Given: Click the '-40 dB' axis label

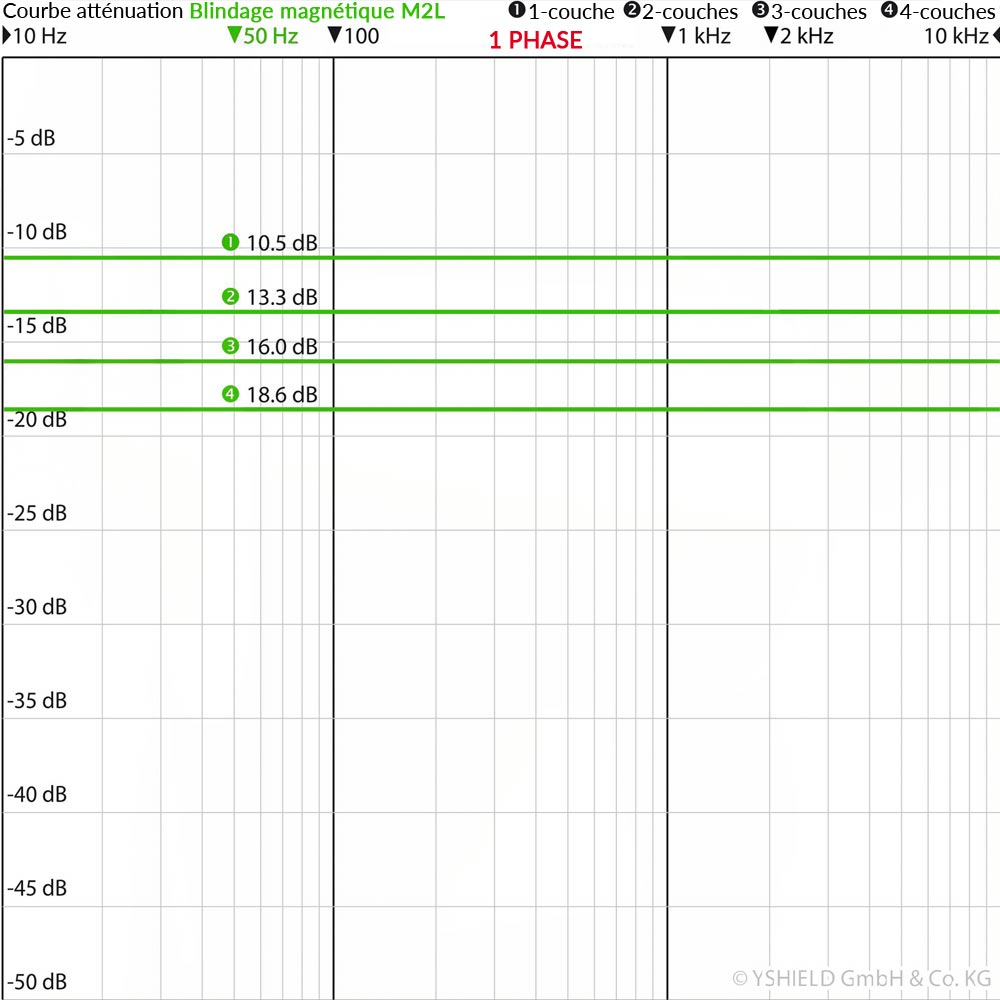Looking at the screenshot, I should (37, 795).
